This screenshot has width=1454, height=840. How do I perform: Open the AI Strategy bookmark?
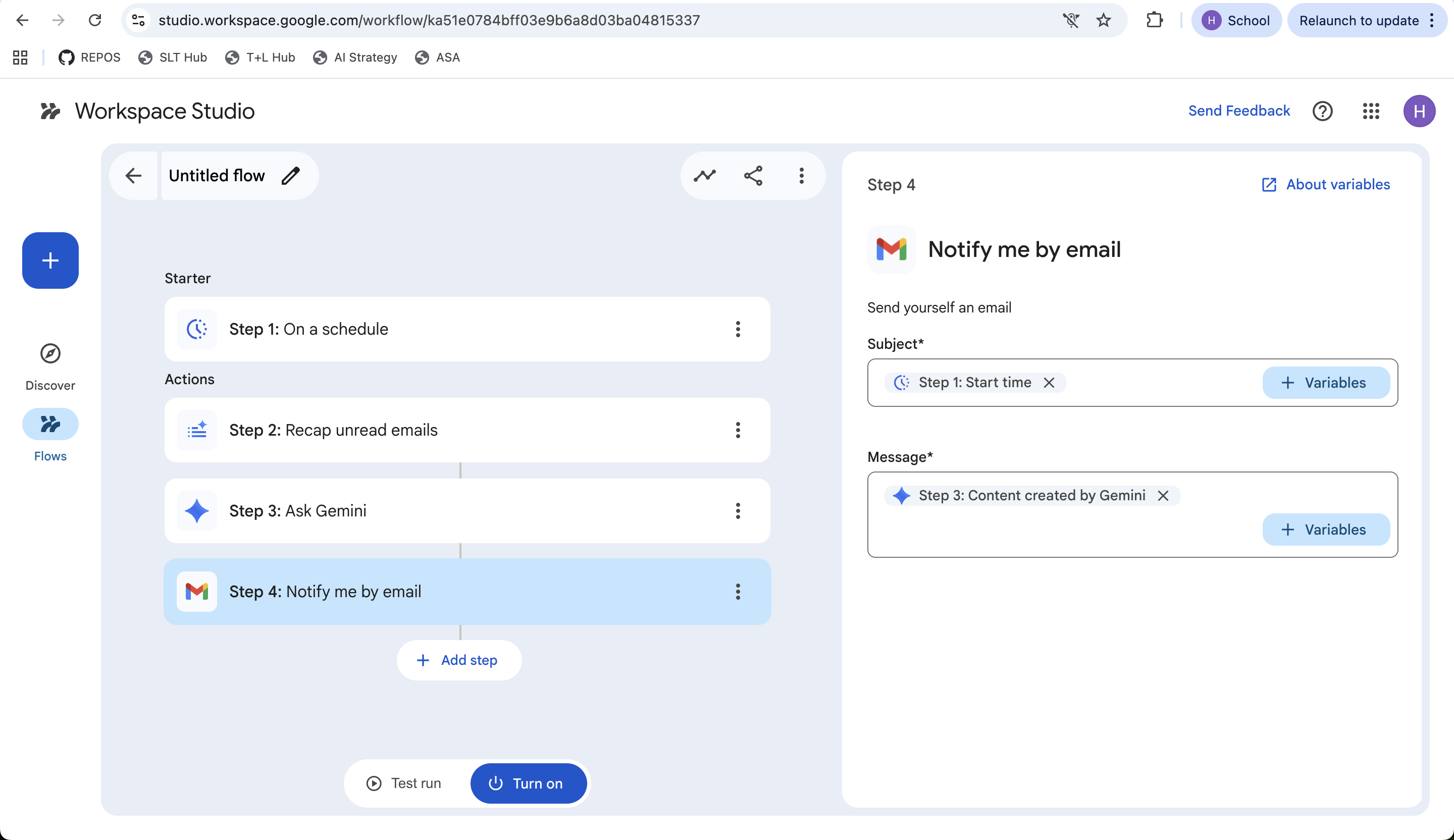(x=355, y=58)
